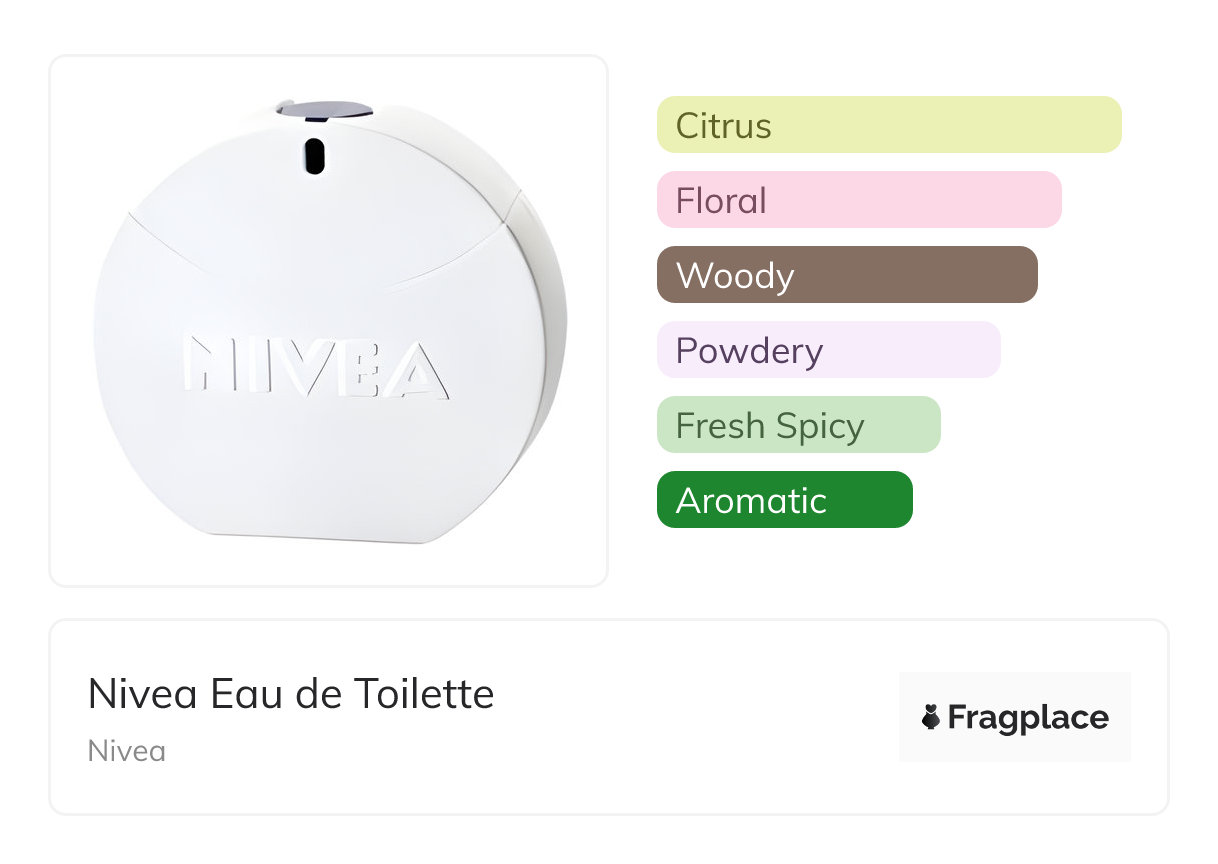Click the Fragplace perfume bottle icon

[x=931, y=718]
